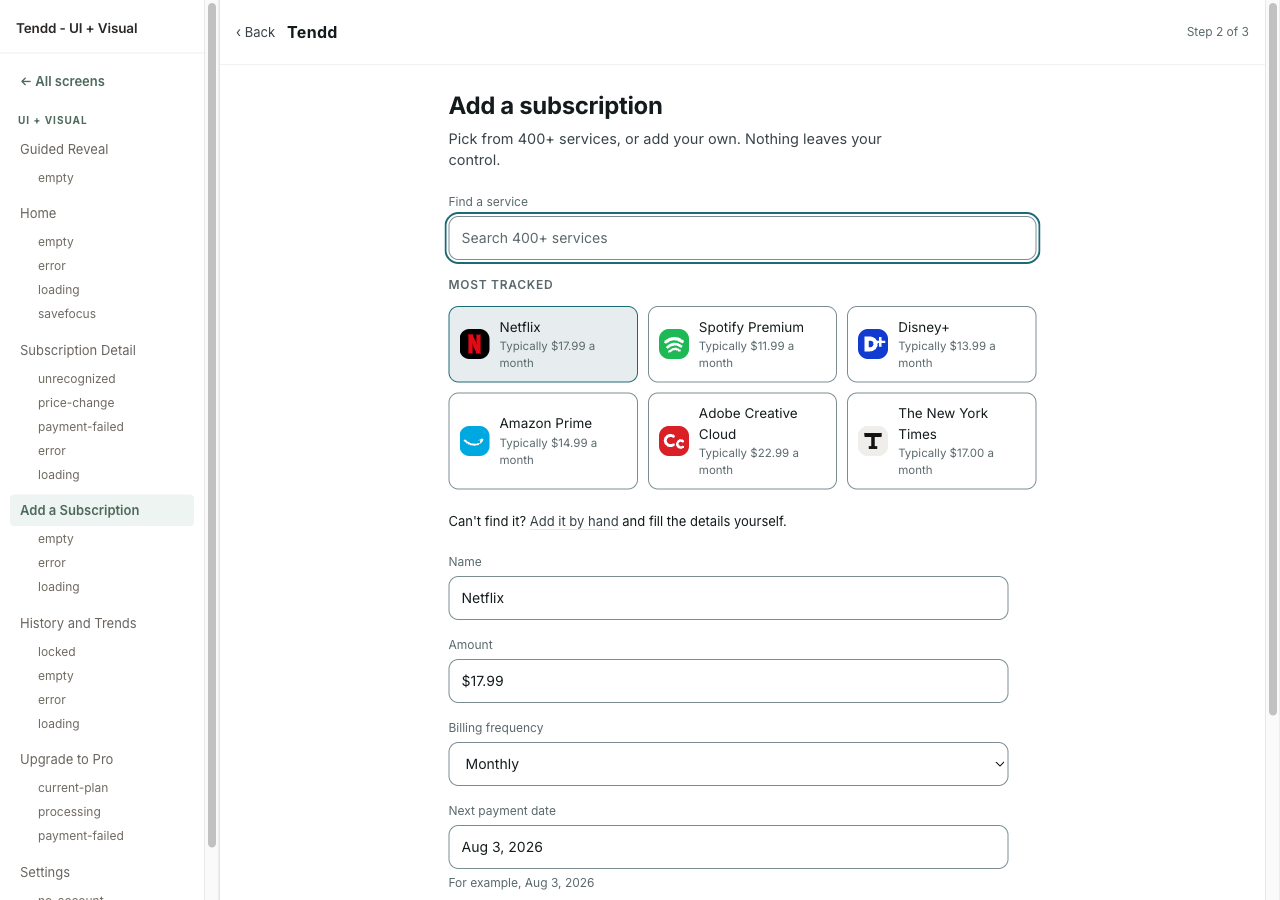This screenshot has width=1280, height=900.
Task: Open the highlighted Add a Subscription item
Action: (102, 510)
